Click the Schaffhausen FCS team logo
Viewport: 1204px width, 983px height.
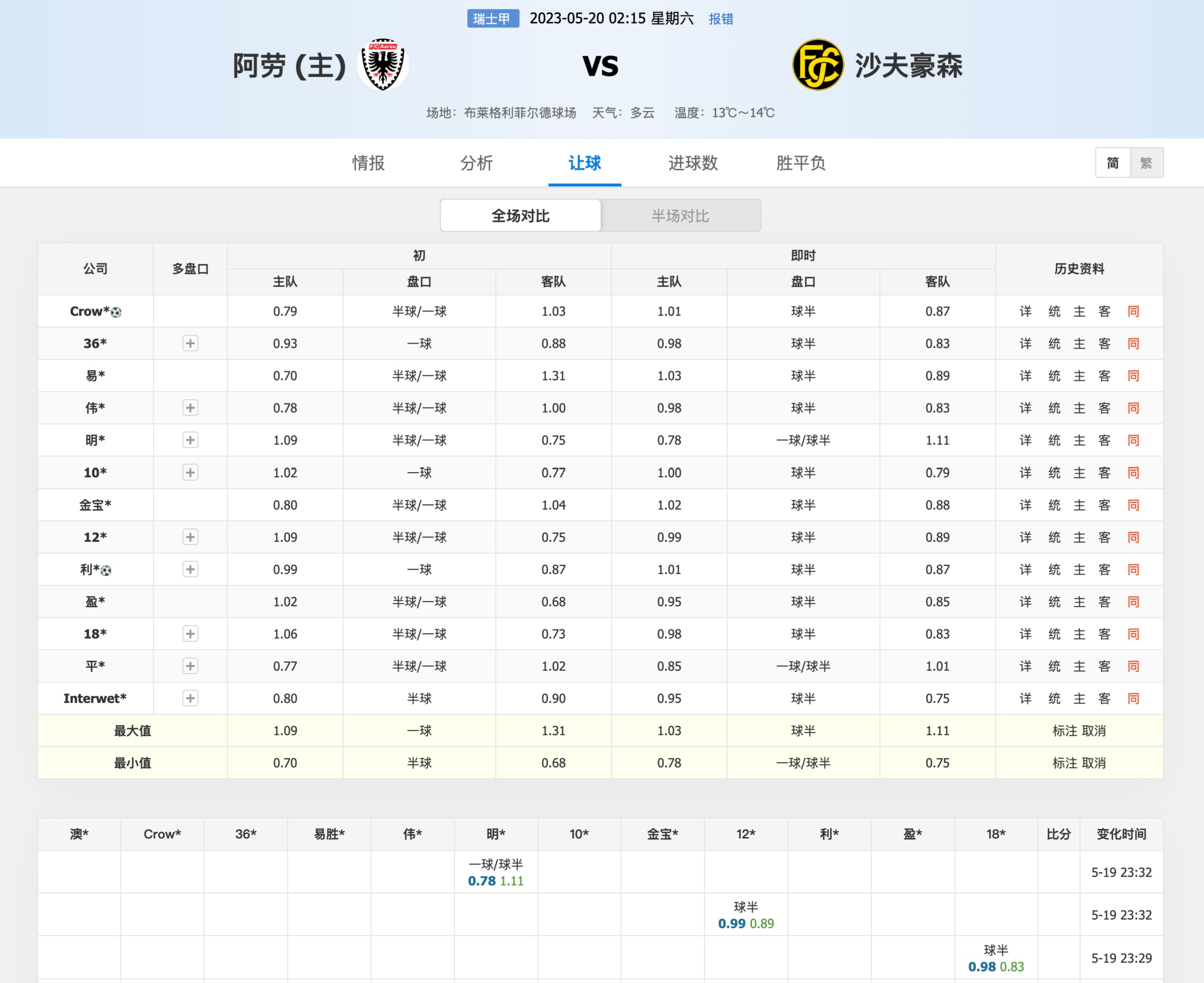[818, 65]
